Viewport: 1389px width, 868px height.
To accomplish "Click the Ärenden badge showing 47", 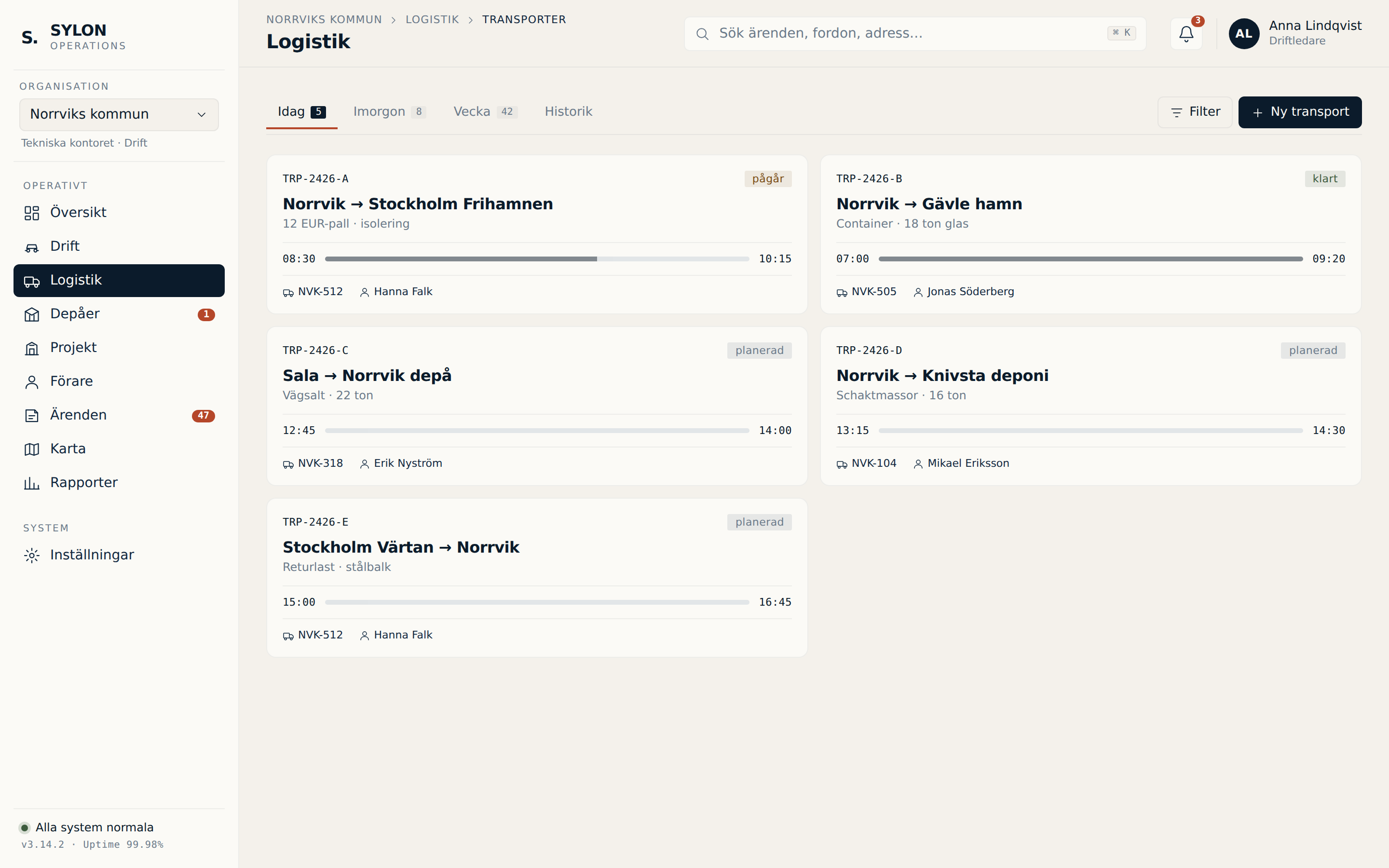I will (x=203, y=416).
